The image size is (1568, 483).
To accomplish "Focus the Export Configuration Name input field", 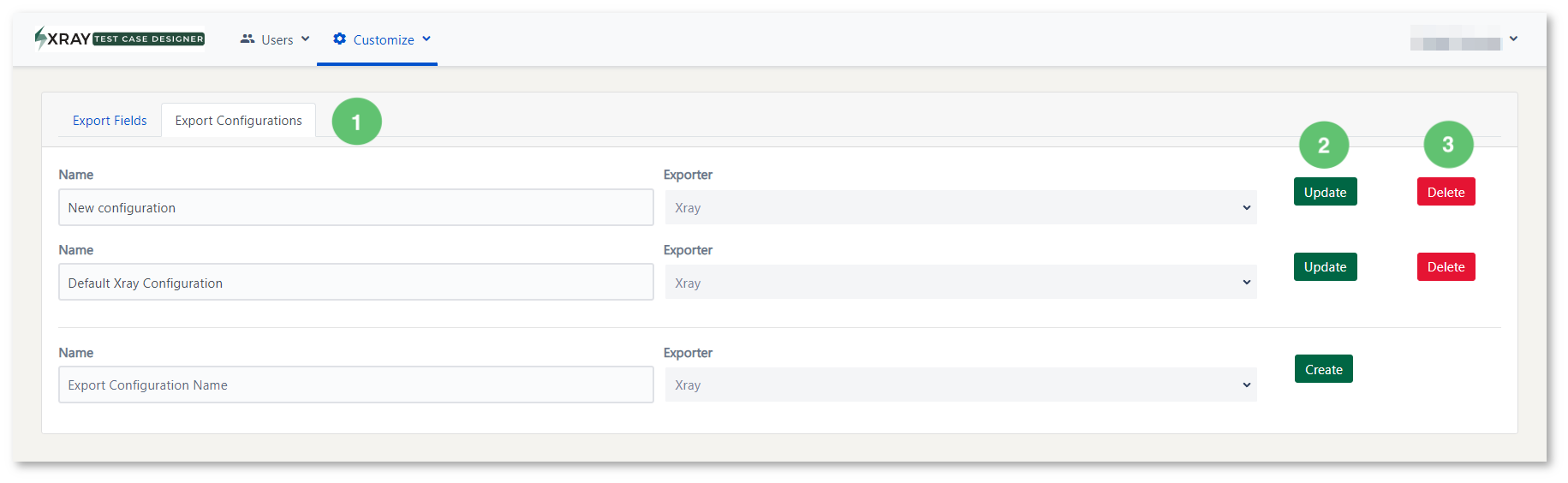I will pos(356,385).
